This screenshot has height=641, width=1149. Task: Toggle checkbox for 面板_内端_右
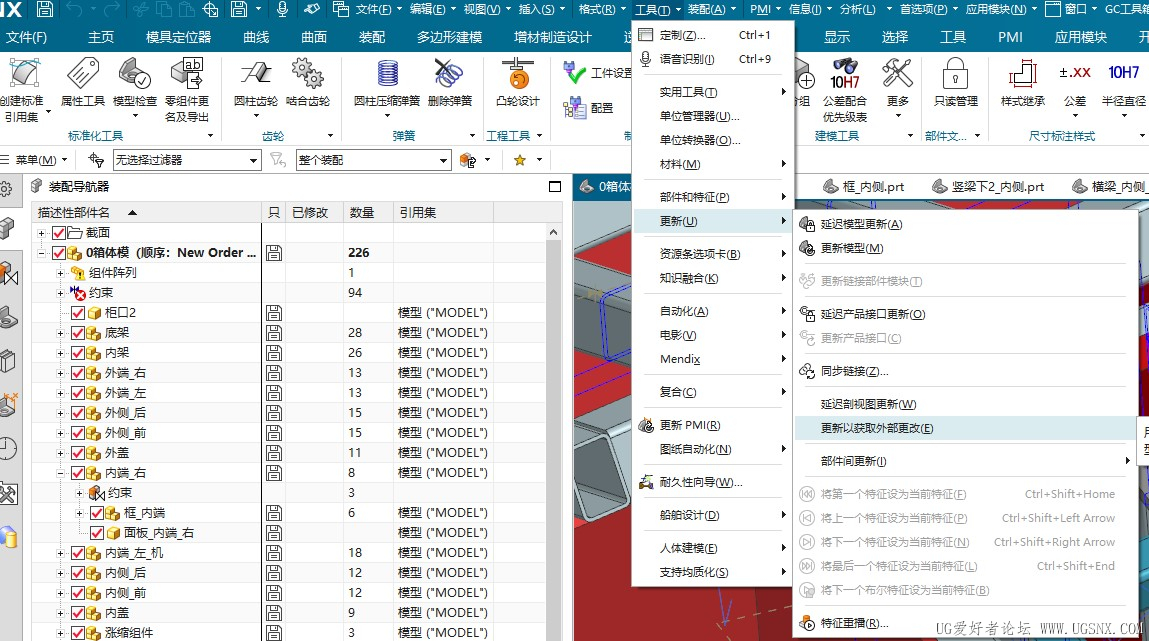point(97,533)
